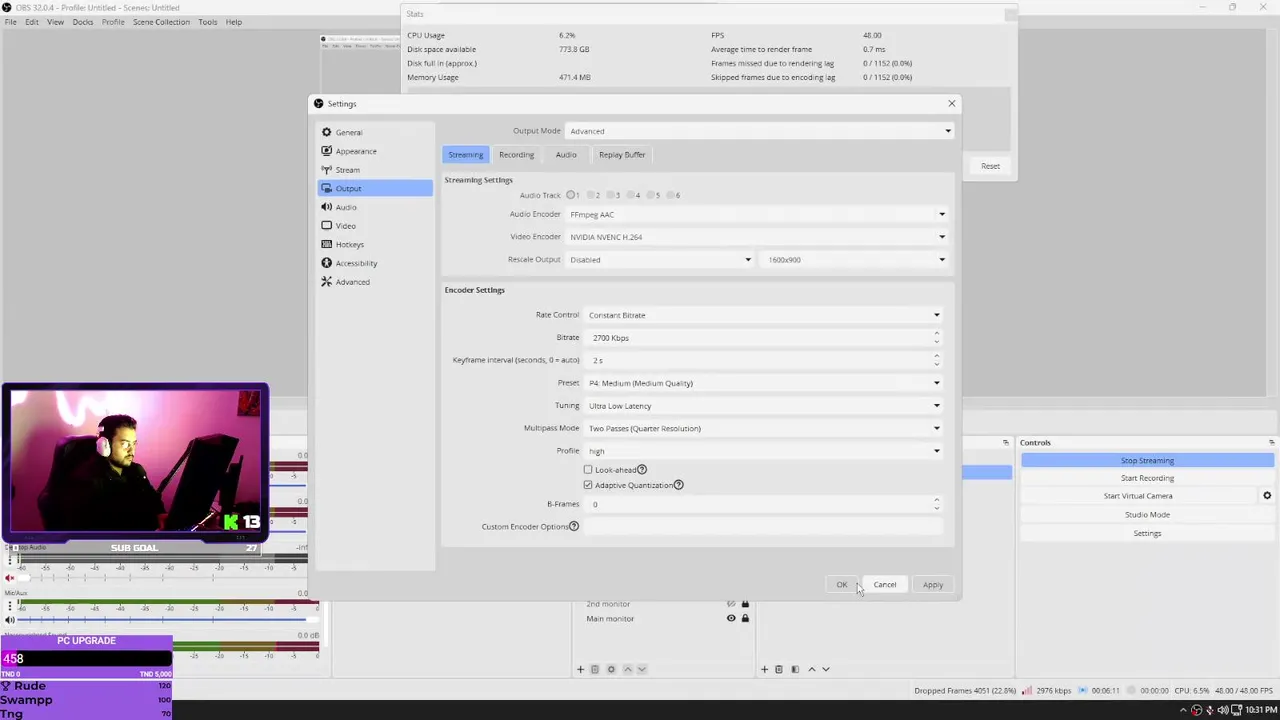Click OK in the Settings dialog
The image size is (1280, 720).
pos(842,585)
